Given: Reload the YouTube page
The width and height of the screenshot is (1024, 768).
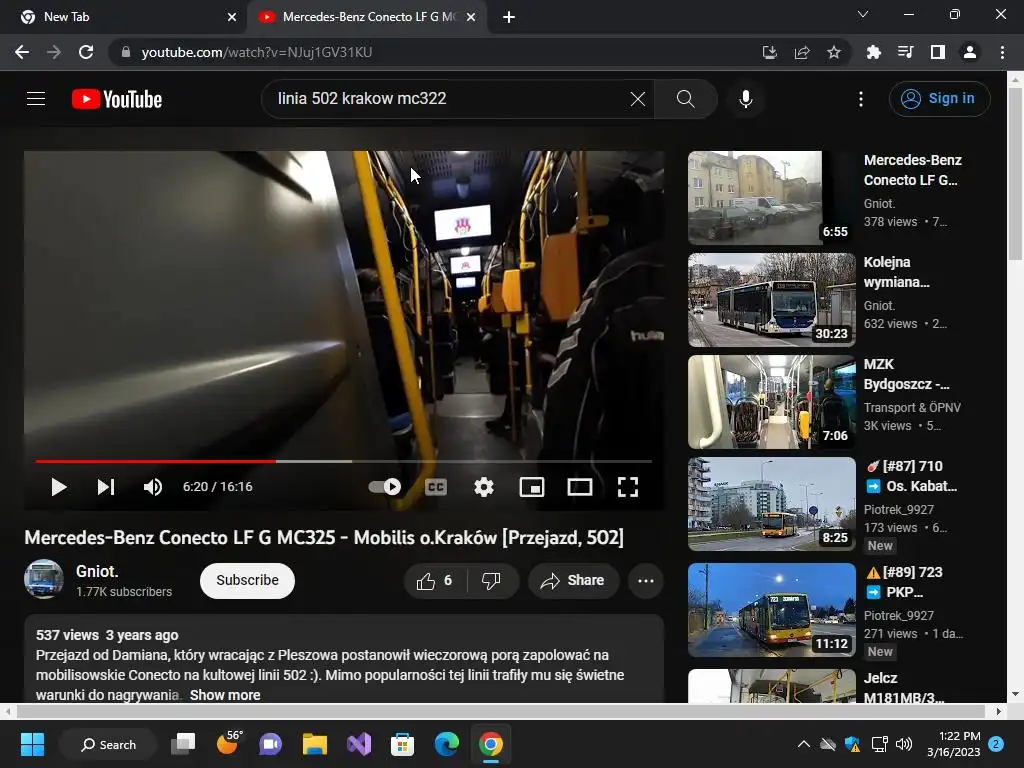Looking at the screenshot, I should tap(86, 52).
